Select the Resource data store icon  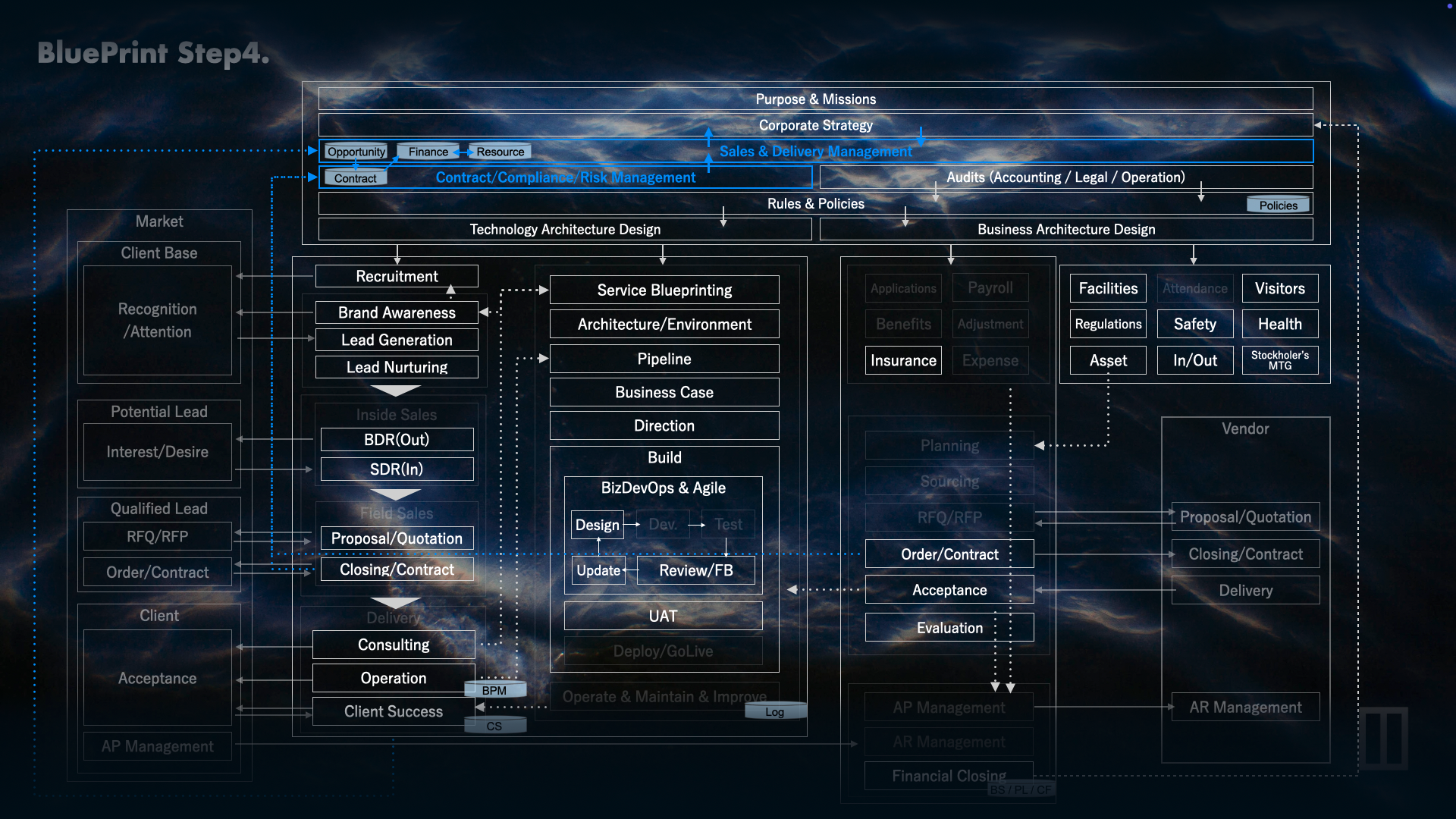(500, 152)
